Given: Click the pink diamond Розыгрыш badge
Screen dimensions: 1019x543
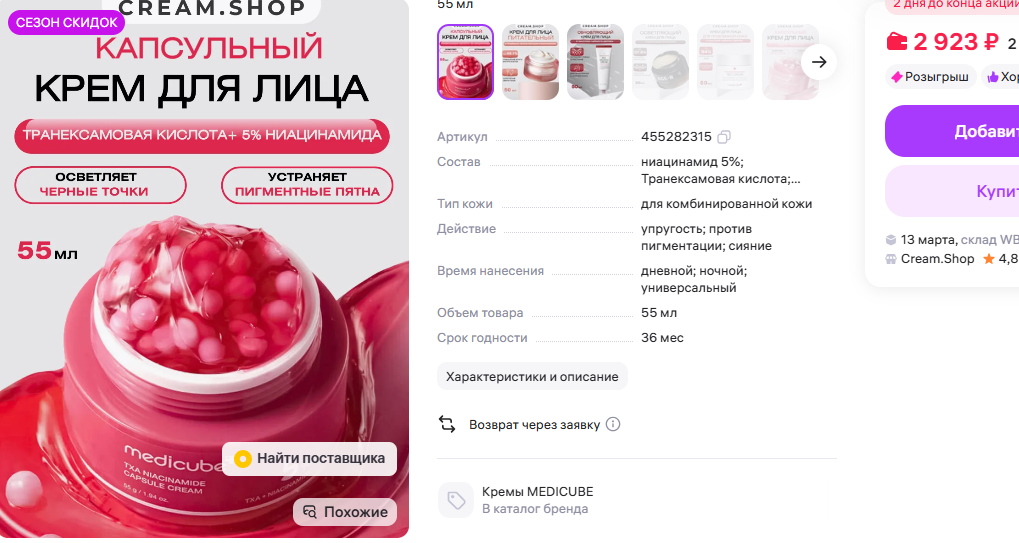Looking at the screenshot, I should click(931, 77).
